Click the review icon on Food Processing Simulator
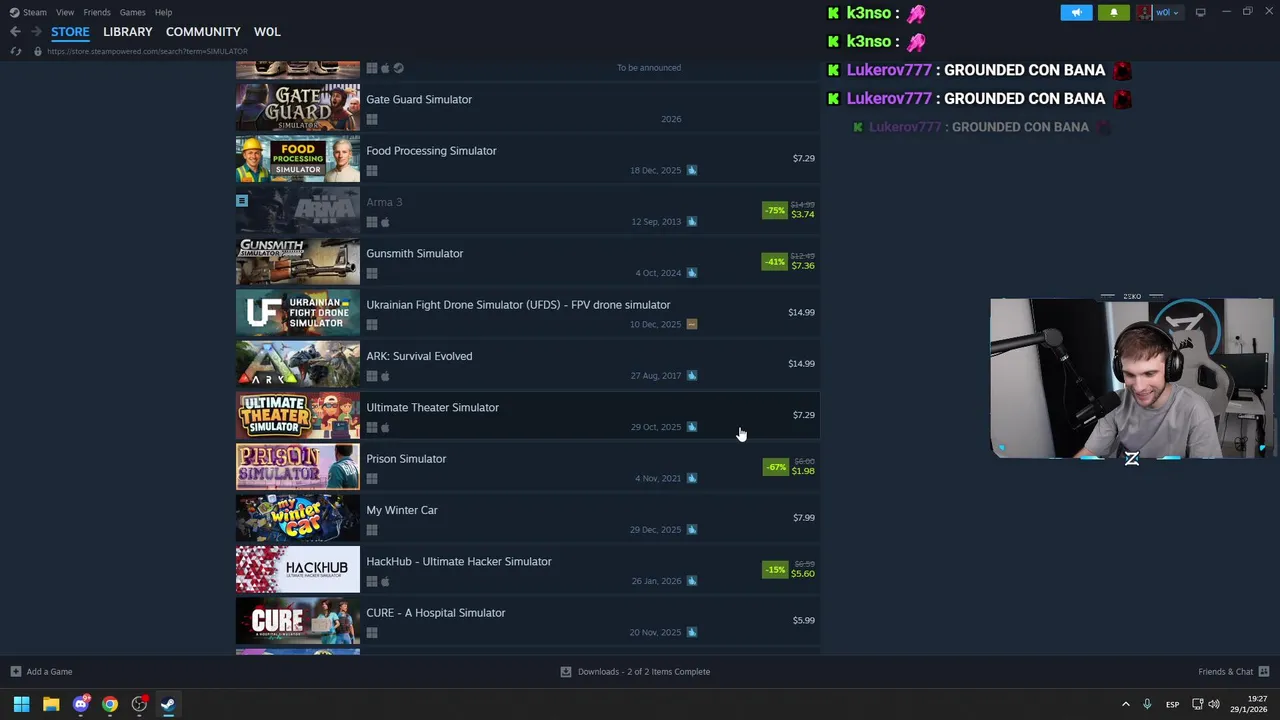1280x720 pixels. pos(692,170)
